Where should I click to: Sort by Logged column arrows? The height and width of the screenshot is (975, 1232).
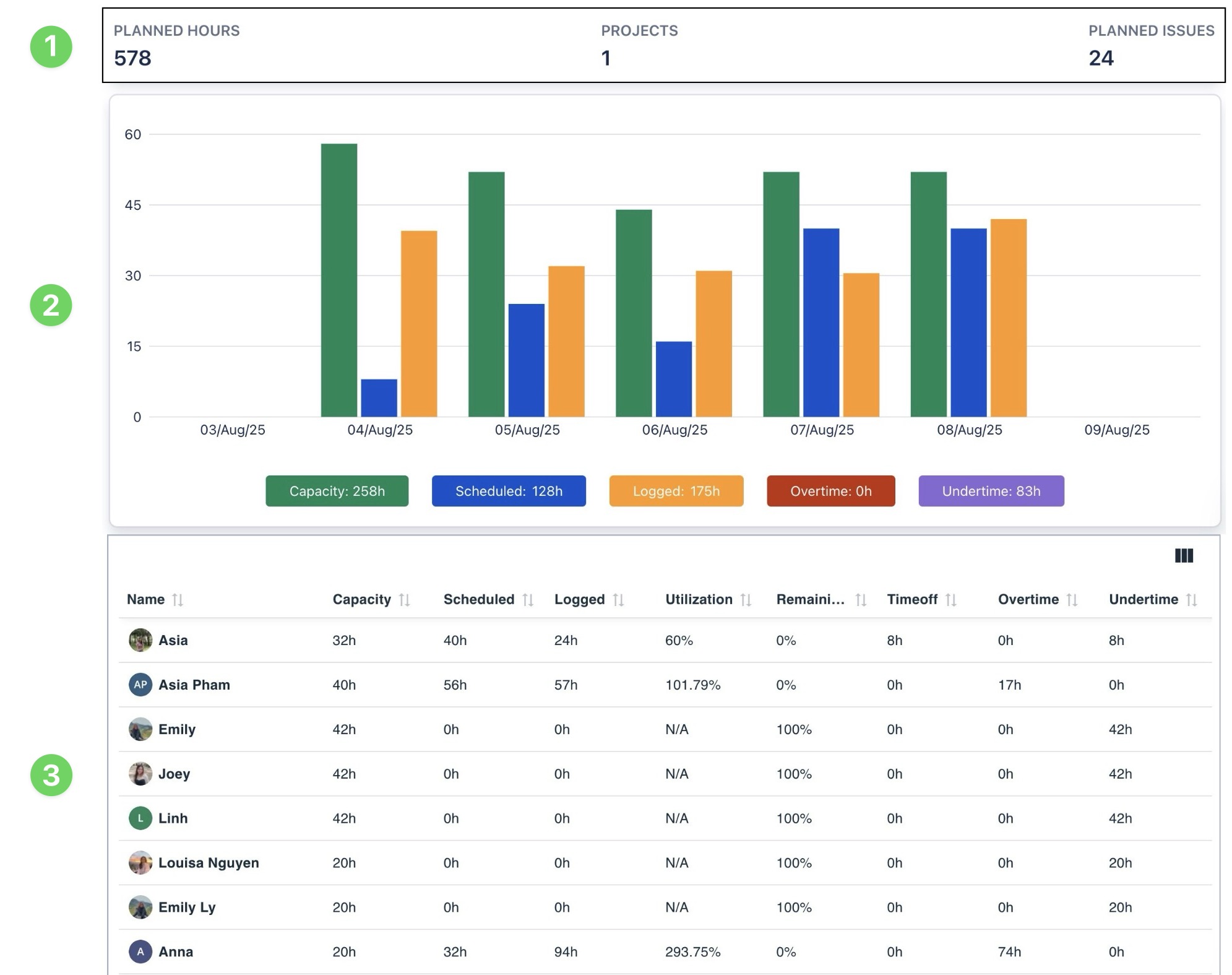click(x=618, y=599)
